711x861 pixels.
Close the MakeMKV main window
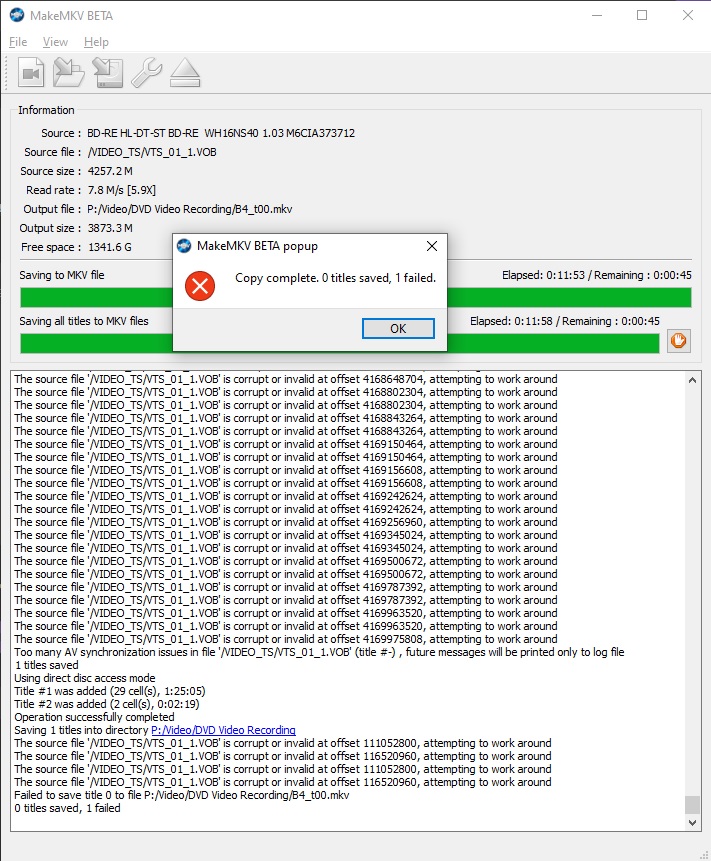(688, 15)
